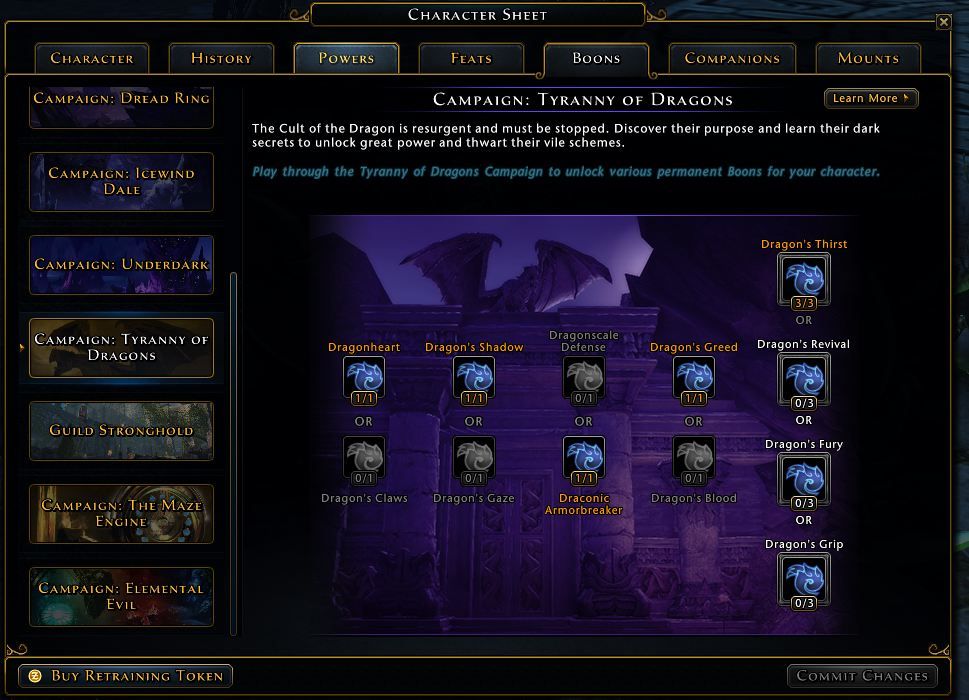Click the Commit Changes button
The image size is (969, 700).
[x=862, y=676]
